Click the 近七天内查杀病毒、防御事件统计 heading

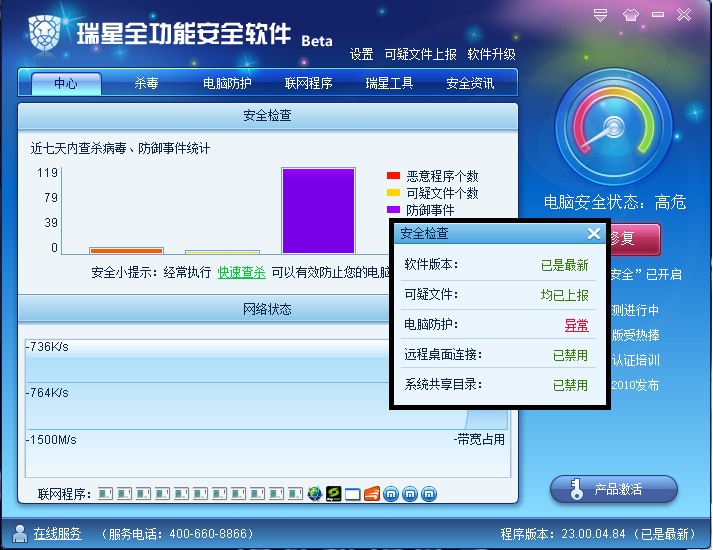point(121,148)
